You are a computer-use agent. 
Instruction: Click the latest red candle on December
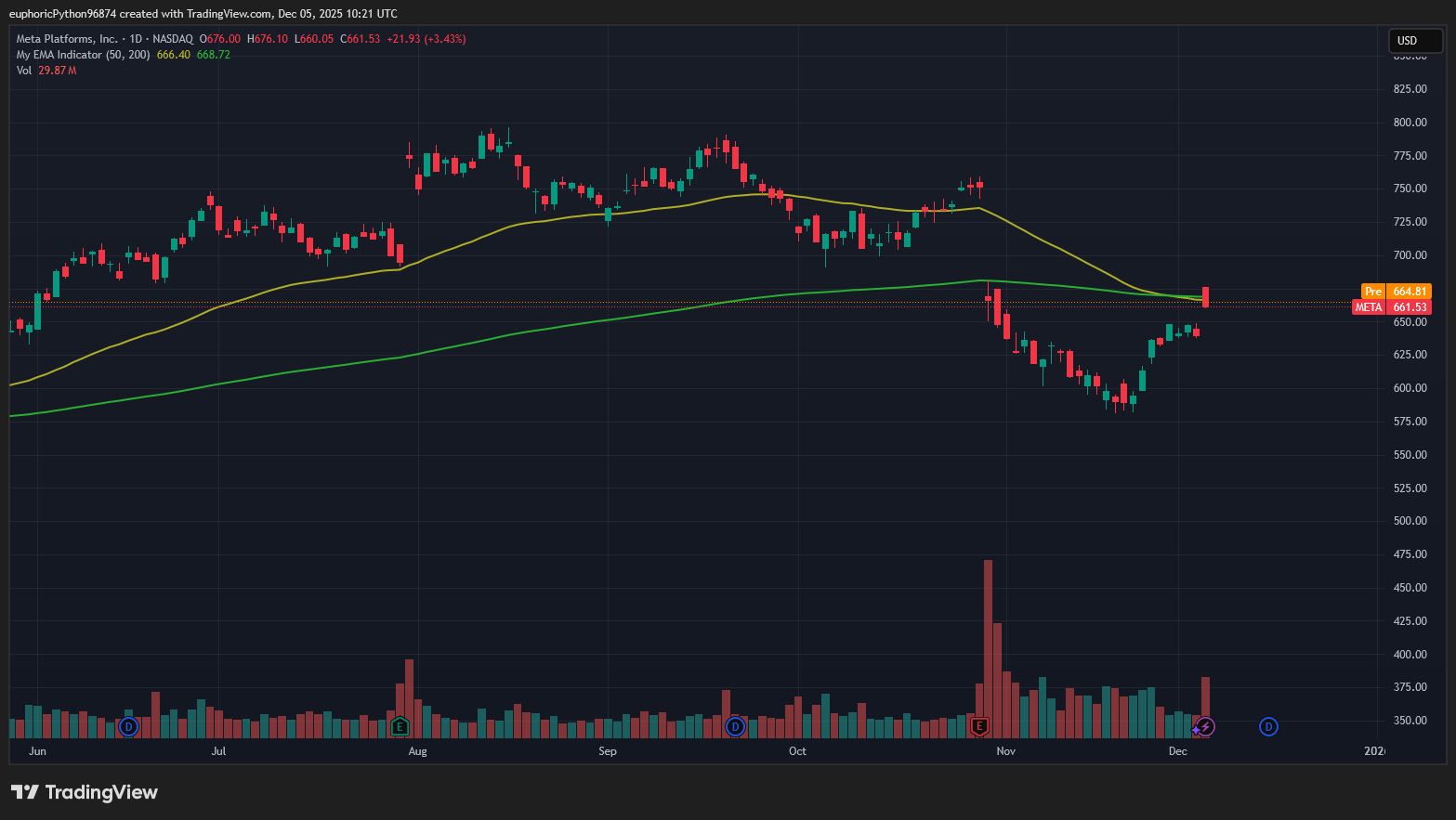click(x=1205, y=297)
